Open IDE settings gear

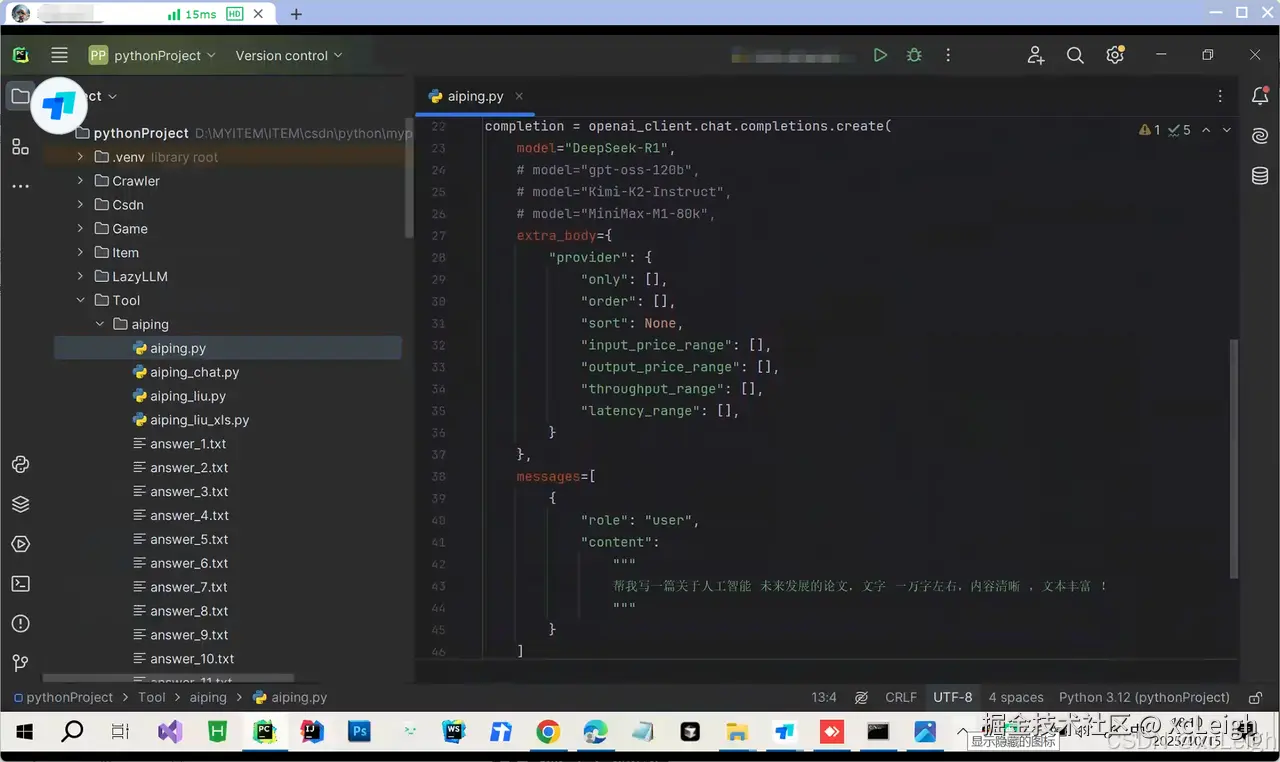(1115, 56)
